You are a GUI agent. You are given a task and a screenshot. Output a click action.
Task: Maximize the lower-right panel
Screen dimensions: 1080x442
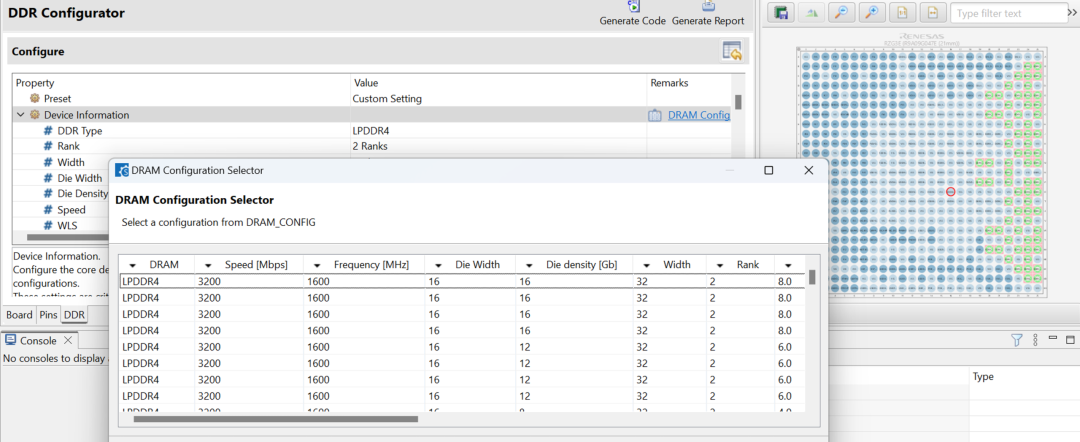click(x=1070, y=339)
